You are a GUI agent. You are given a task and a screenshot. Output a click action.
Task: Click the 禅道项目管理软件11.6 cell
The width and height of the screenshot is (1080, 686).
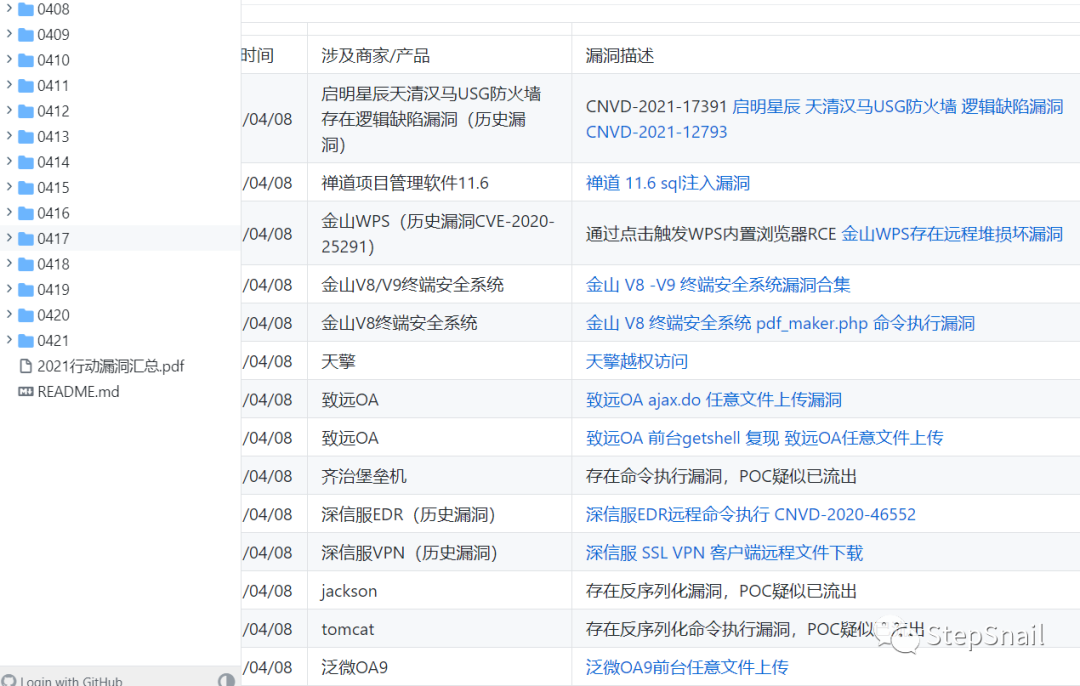pyautogui.click(x=405, y=183)
